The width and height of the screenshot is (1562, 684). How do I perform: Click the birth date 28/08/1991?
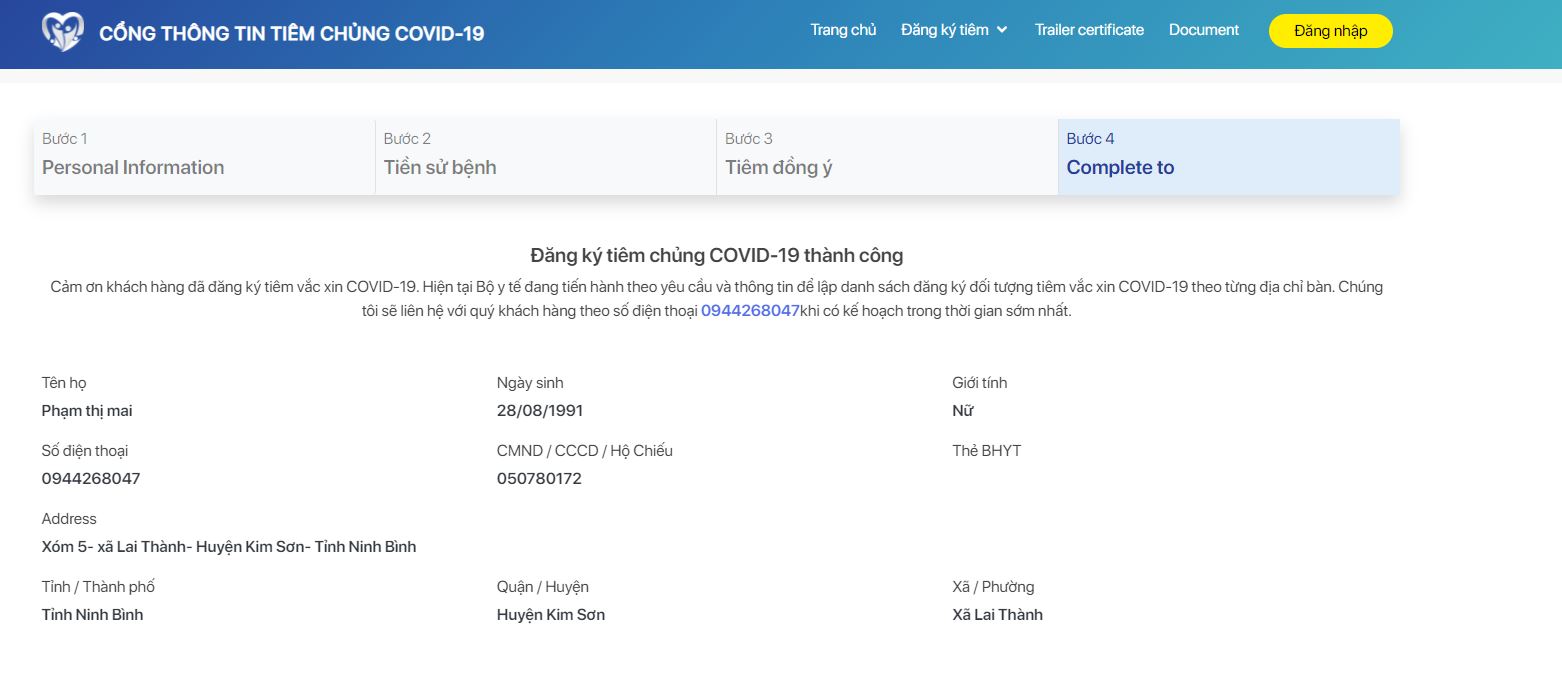(x=539, y=411)
